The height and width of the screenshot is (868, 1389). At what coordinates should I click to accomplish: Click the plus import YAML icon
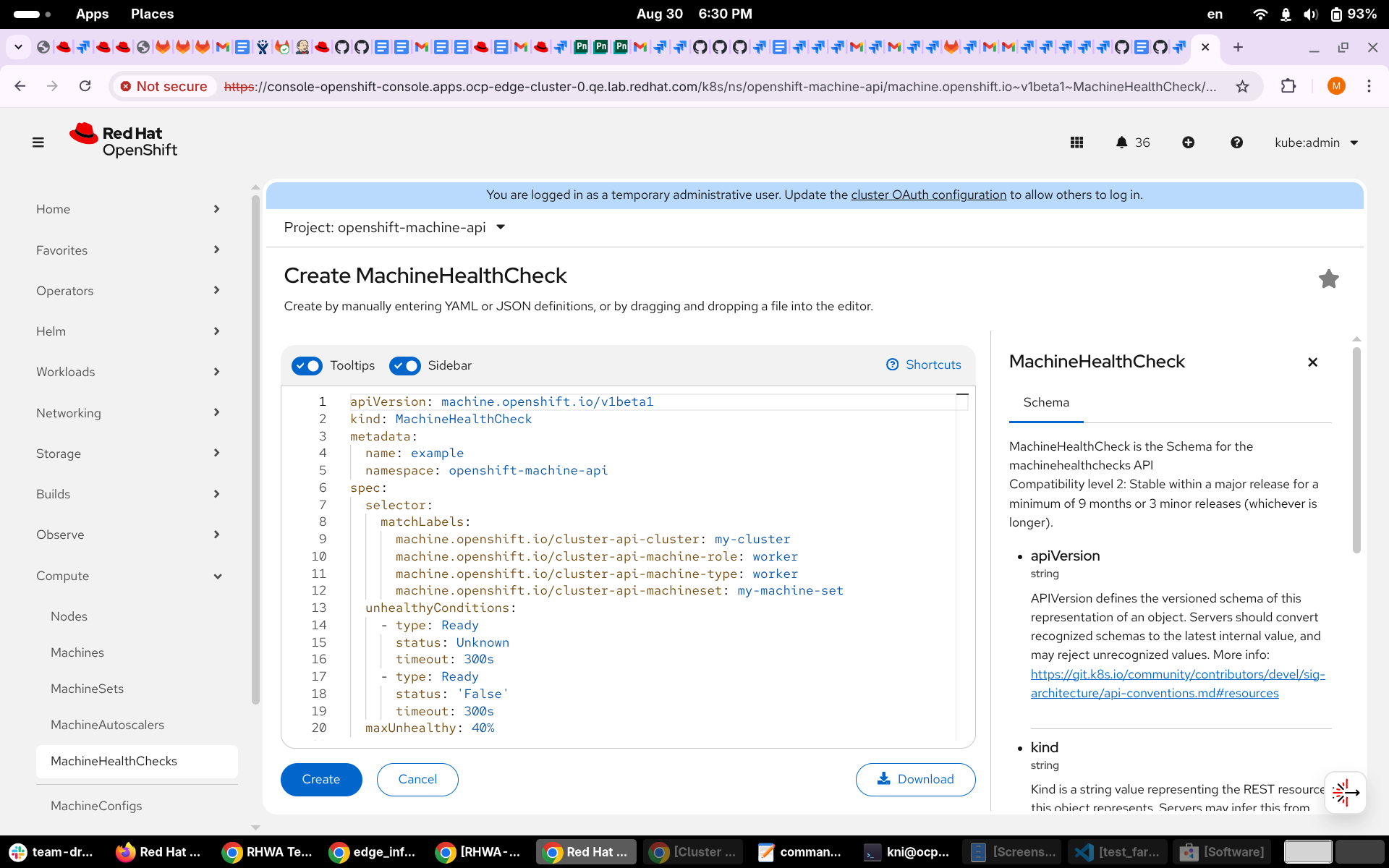click(1188, 142)
